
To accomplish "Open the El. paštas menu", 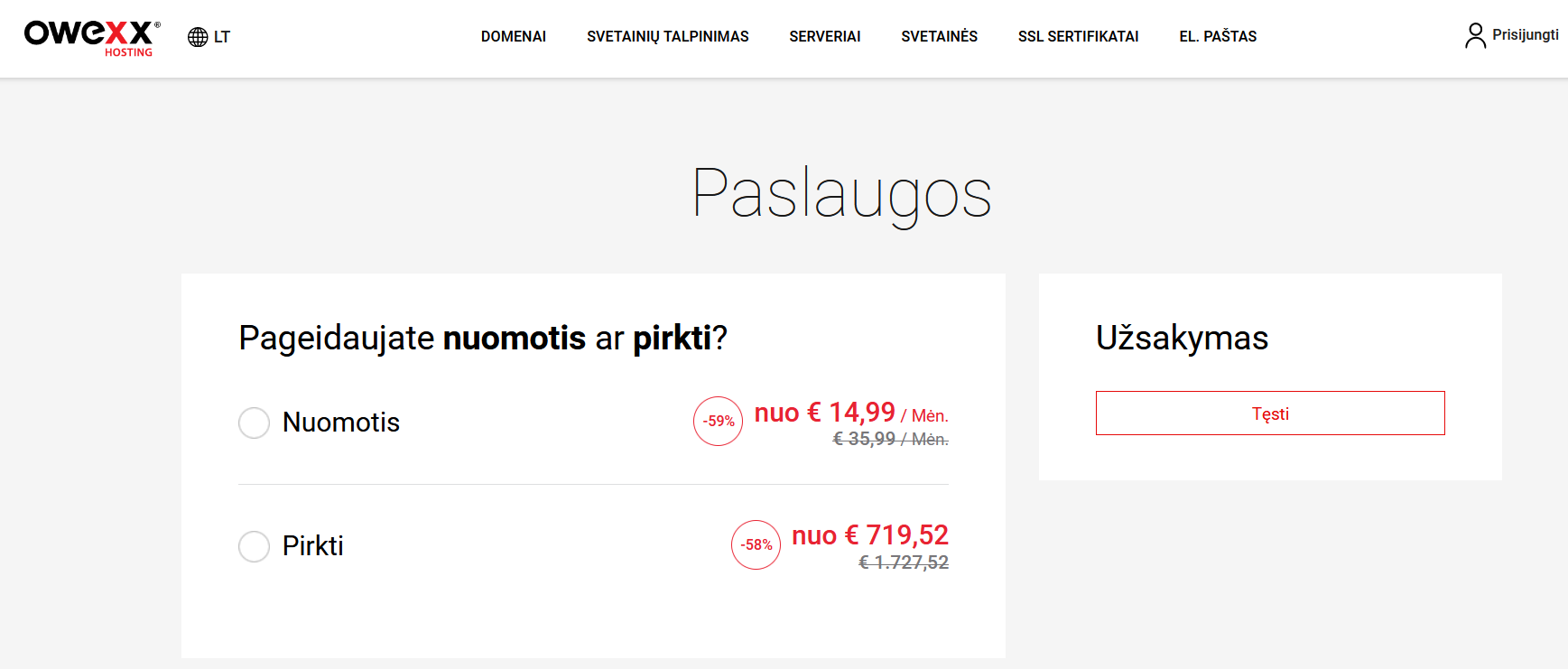I will tap(1218, 36).
